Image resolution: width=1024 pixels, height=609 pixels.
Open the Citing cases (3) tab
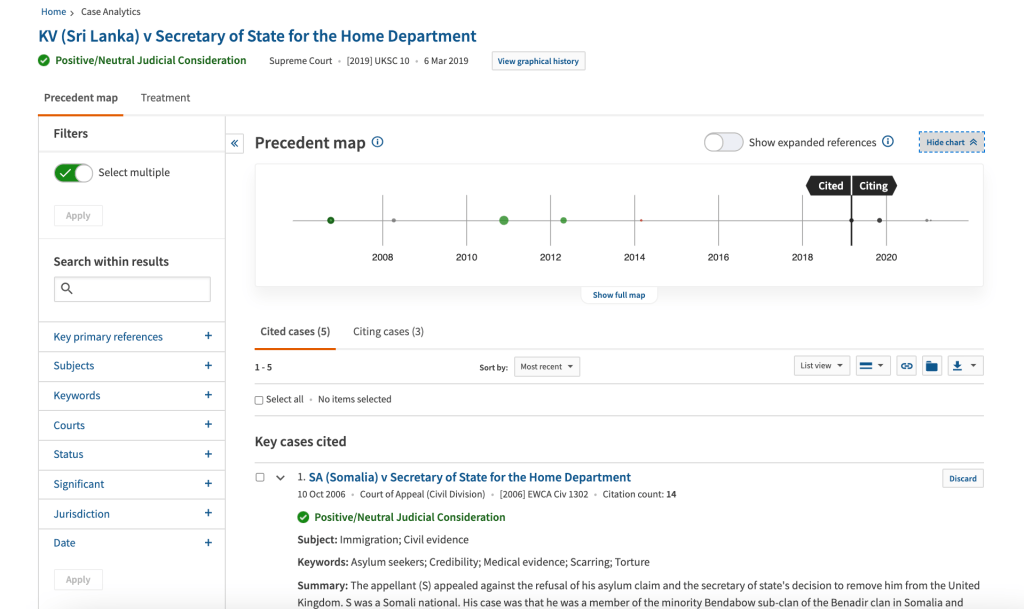pyautogui.click(x=388, y=331)
